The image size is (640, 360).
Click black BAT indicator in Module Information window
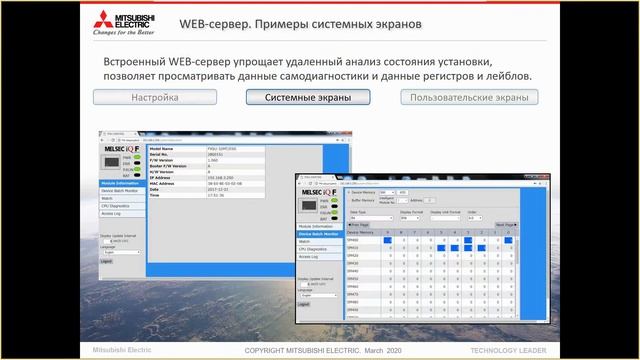[x=137, y=175]
